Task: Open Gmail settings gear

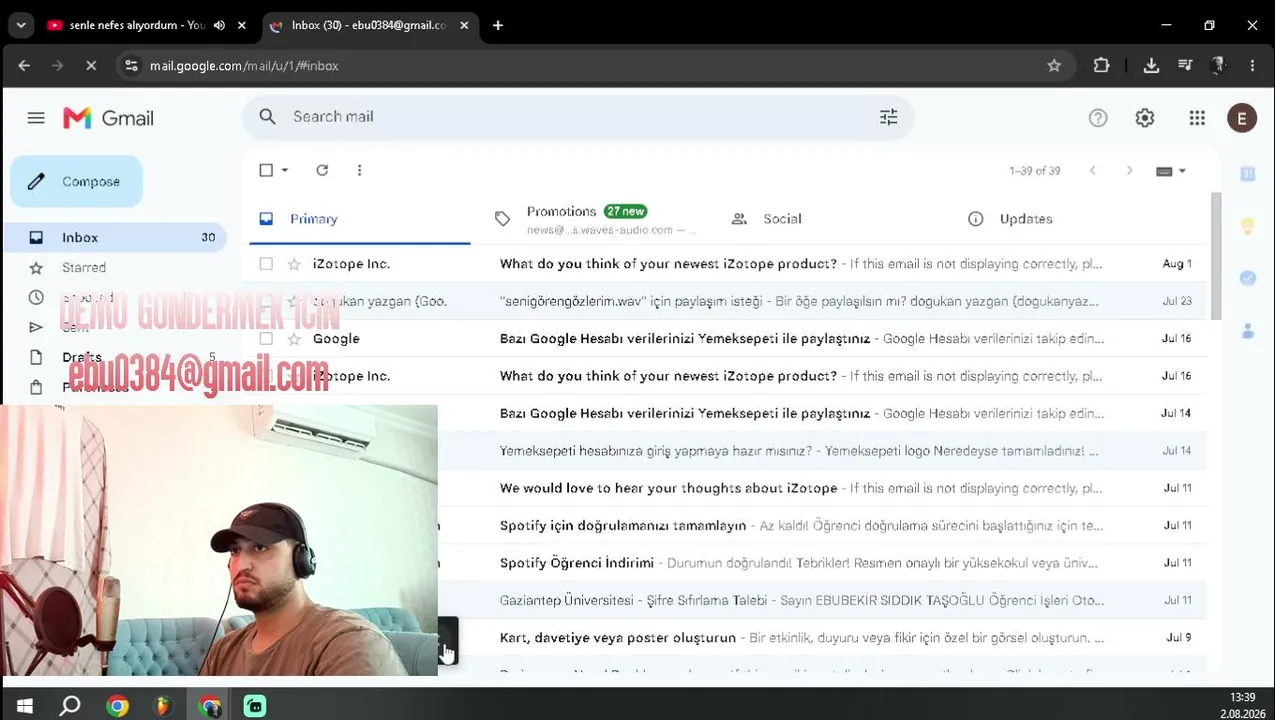Action: [1145, 118]
